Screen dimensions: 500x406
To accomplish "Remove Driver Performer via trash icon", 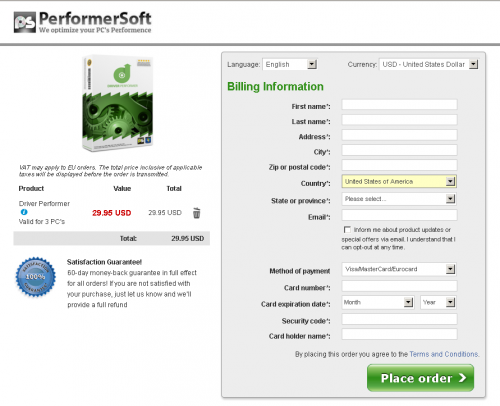I will 197,213.
